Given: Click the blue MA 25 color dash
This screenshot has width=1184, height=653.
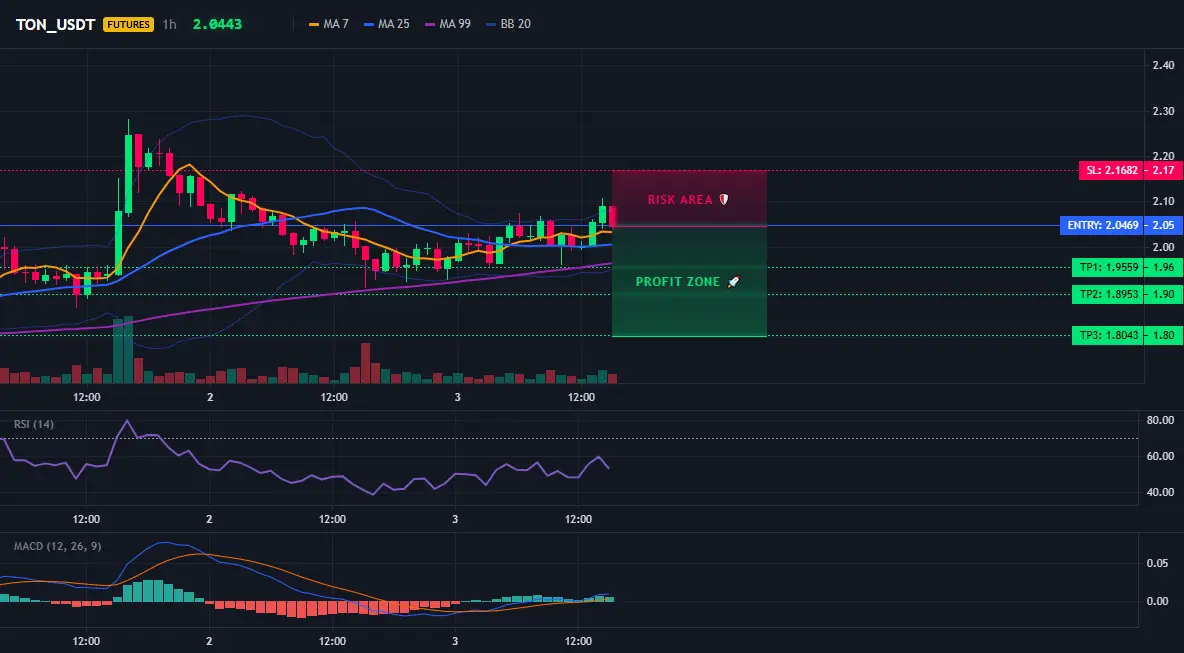Looking at the screenshot, I should 368,24.
